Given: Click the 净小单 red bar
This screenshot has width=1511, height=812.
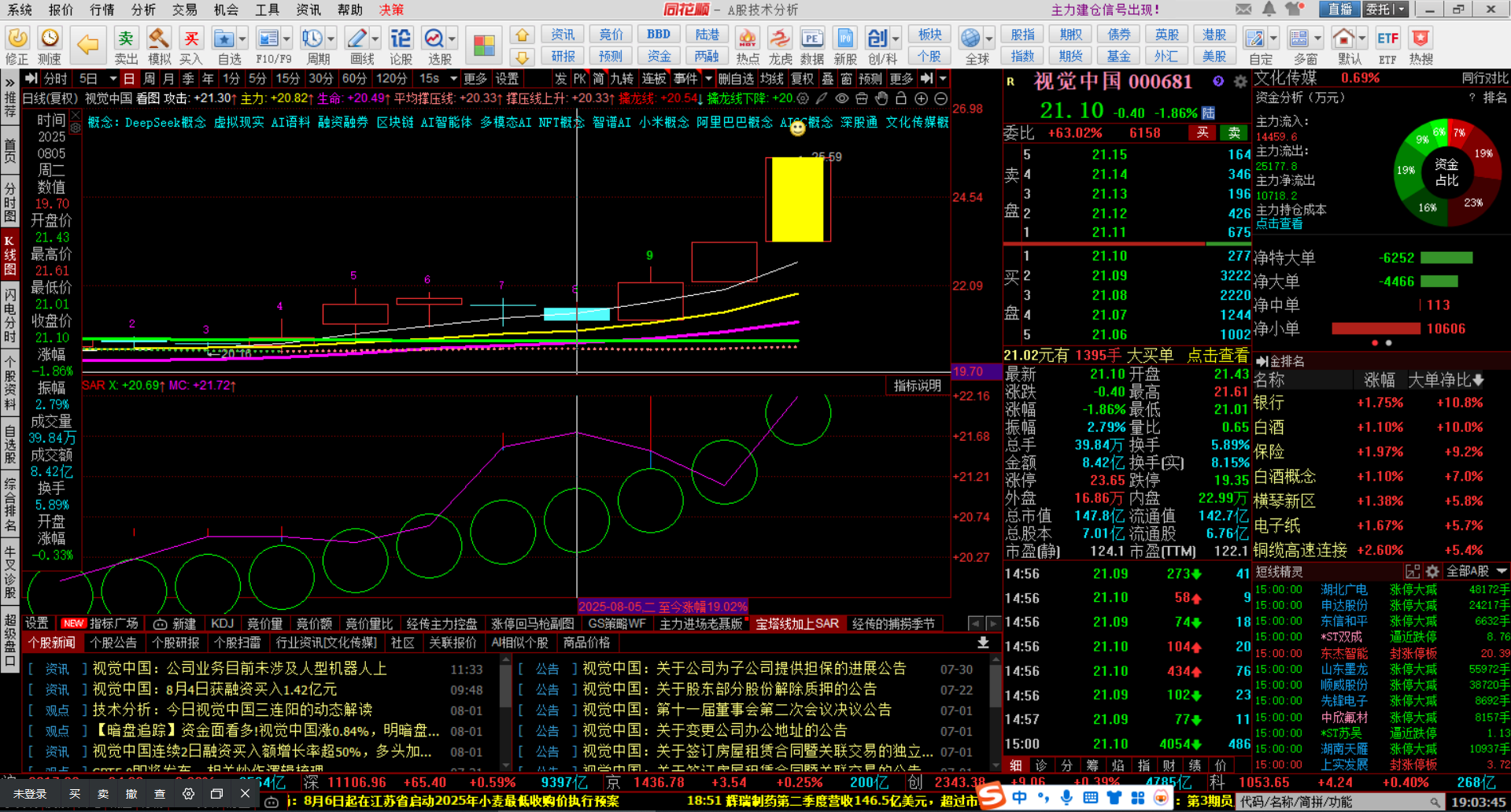Looking at the screenshot, I should pos(1376,329).
